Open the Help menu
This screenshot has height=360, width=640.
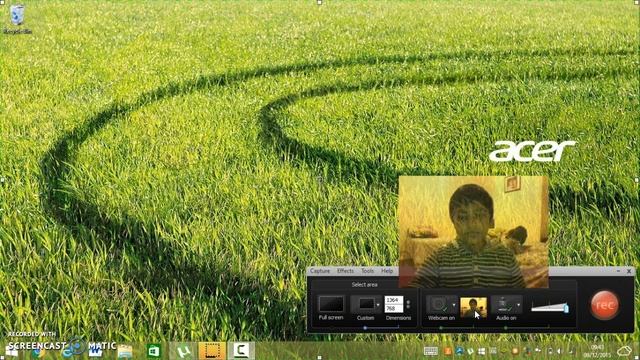pos(387,271)
